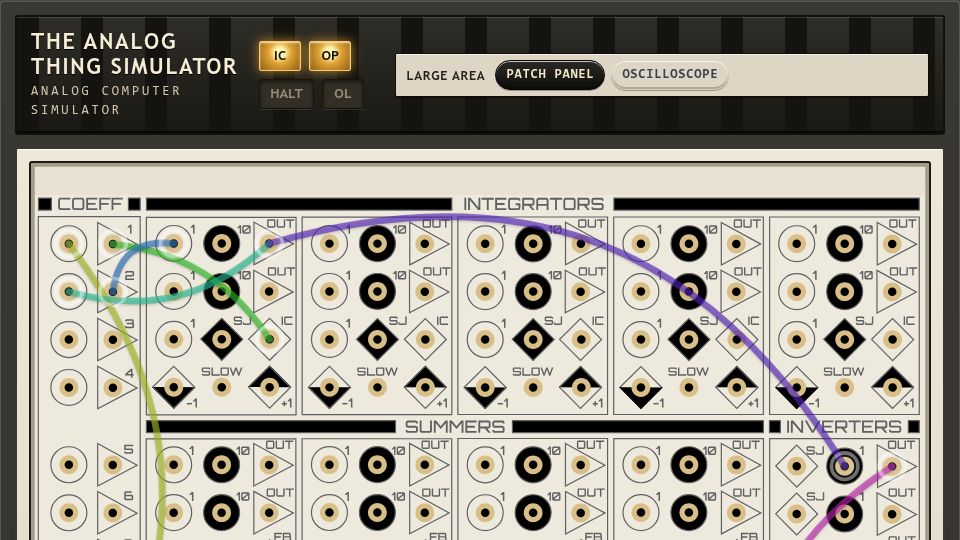Toggle the HALT mode button

click(x=286, y=94)
